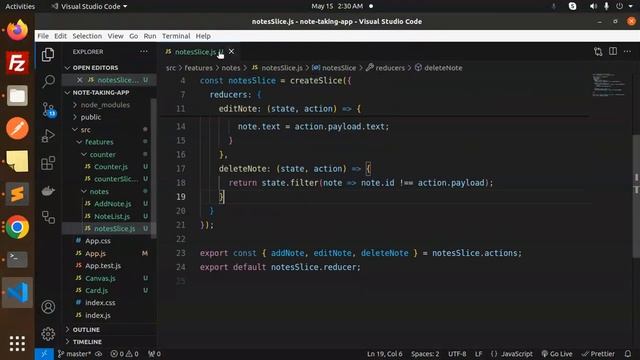The image size is (640, 360).
Task: Click Prettier in status bar
Action: click(598, 354)
